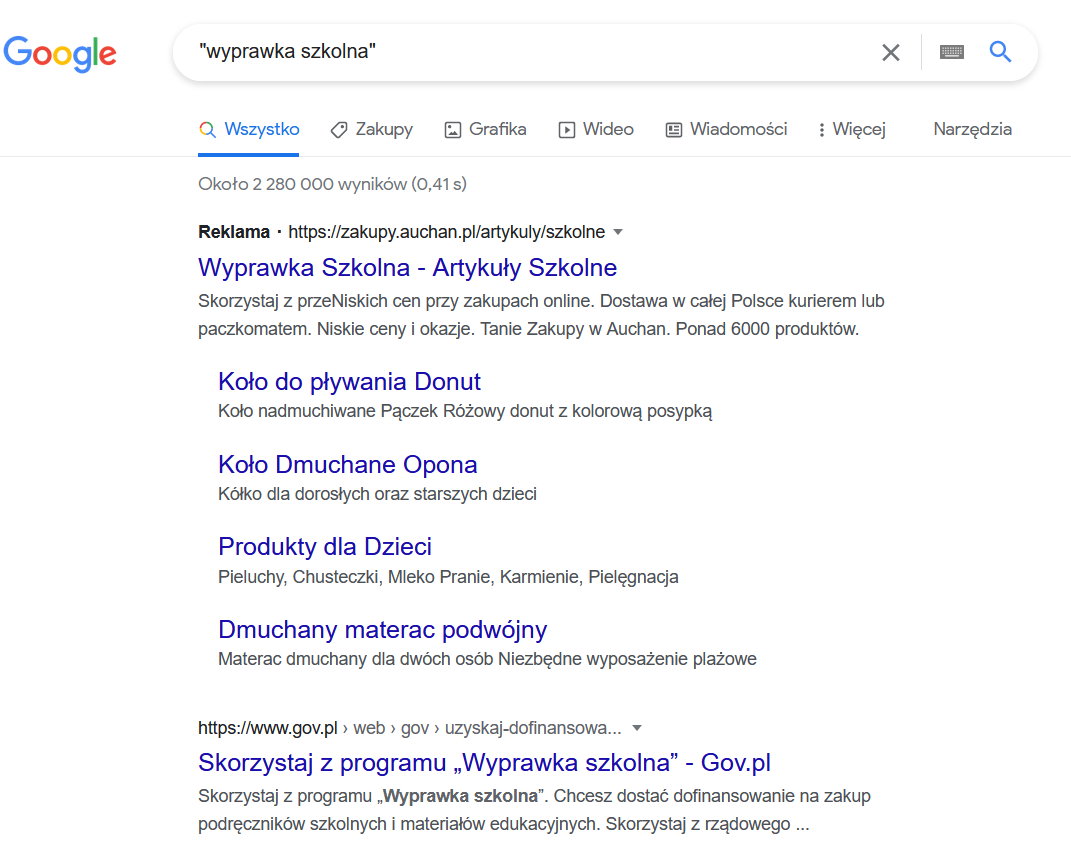Open the on-screen keyboard icon
The image size is (1071, 850).
point(951,52)
